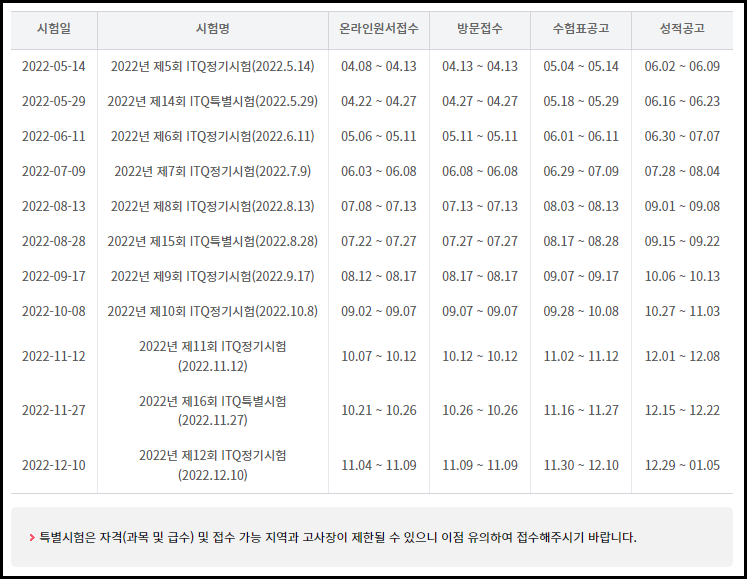Click 2022년 제7회 ITQ정기시험 exam name

(x=212, y=171)
